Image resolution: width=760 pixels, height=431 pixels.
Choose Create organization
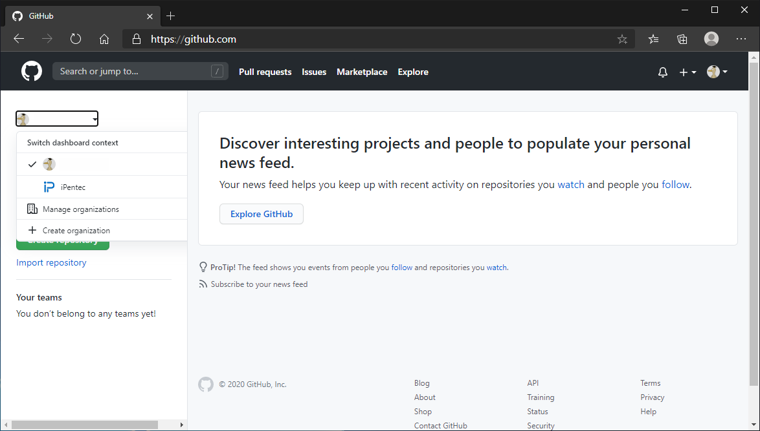pos(102,230)
